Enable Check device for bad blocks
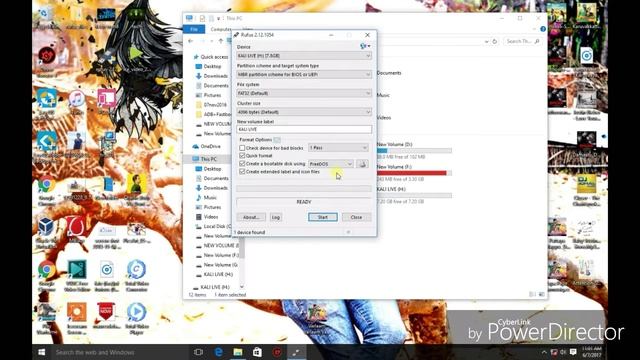Image resolution: width=640 pixels, height=360 pixels. (242, 148)
